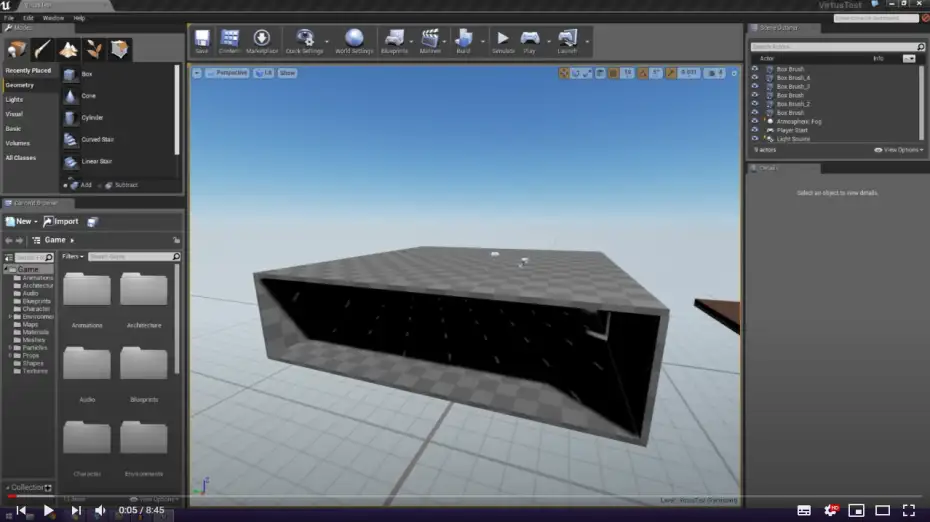The width and height of the screenshot is (930, 522).
Task: Open YouTube player settings gear
Action: tap(830, 510)
